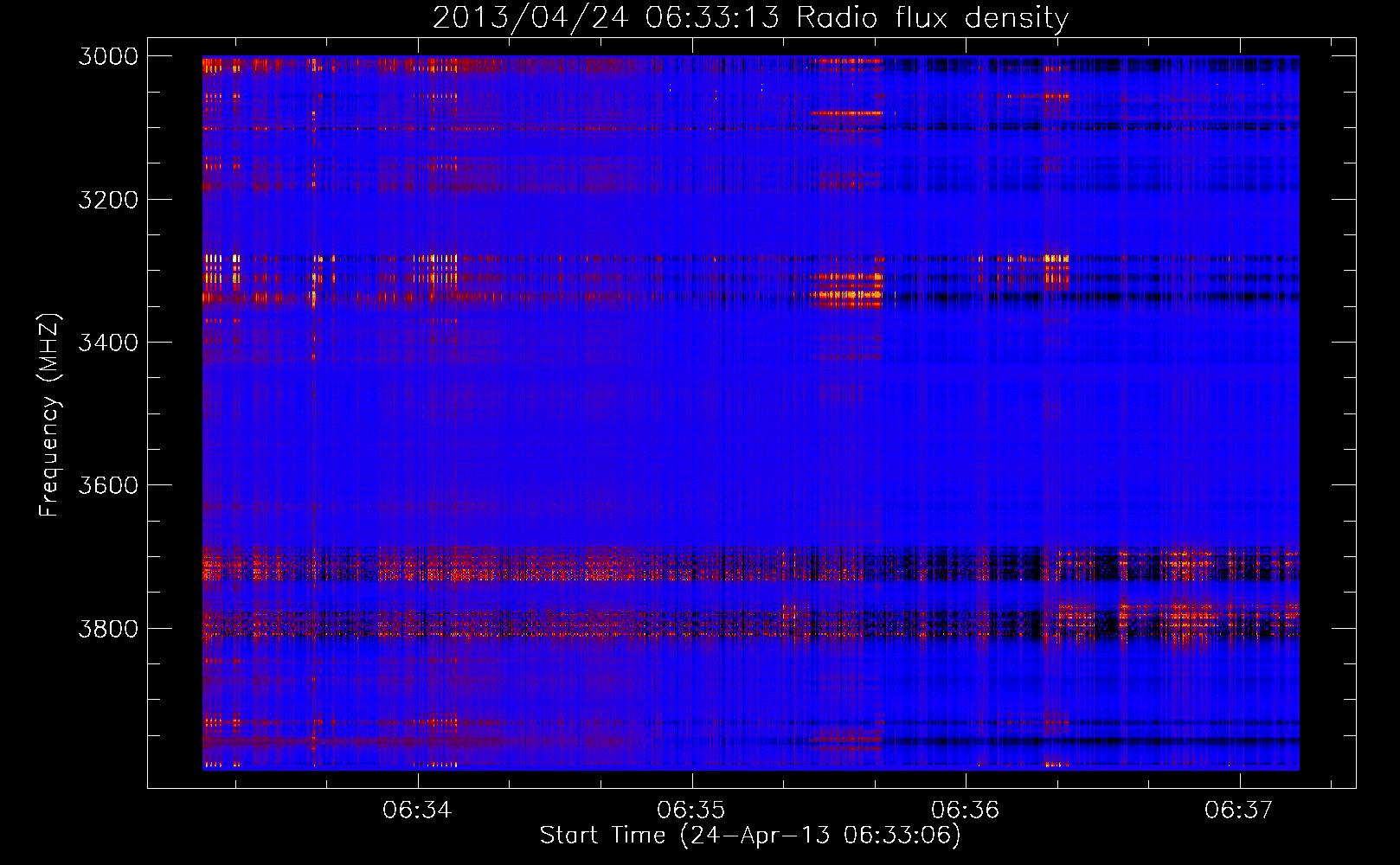
Task: Click the plot title "2013/04/24 06:33:13 Radio flux density"
Action: tap(750, 18)
